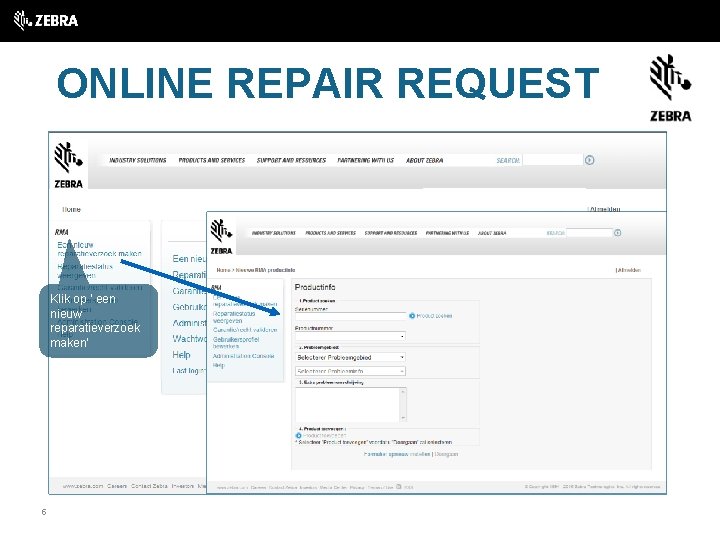The image size is (720, 540).
Task: Open Reparatiestatus weergeven in the Productinfo page sidebar
Action: point(234,317)
